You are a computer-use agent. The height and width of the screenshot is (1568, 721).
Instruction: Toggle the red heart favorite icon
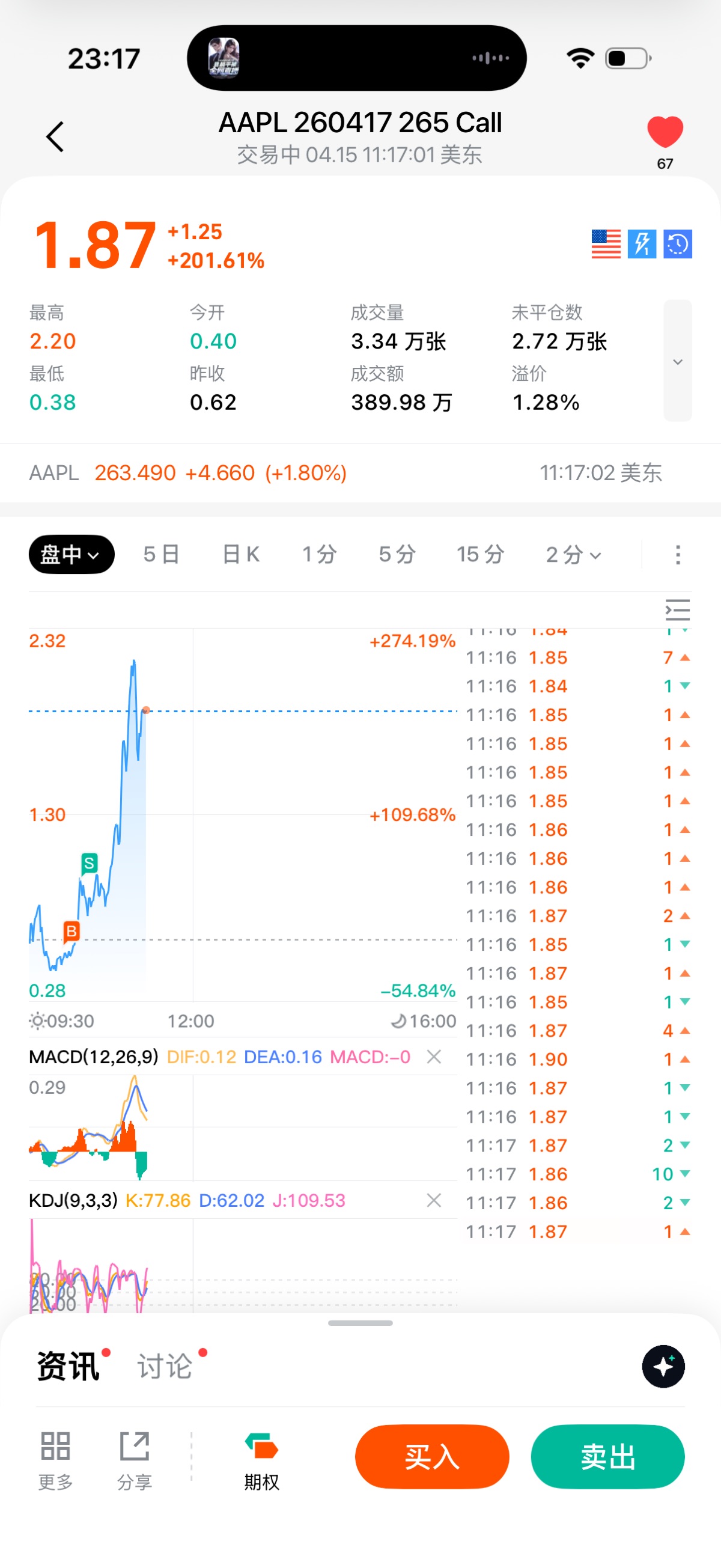click(665, 132)
